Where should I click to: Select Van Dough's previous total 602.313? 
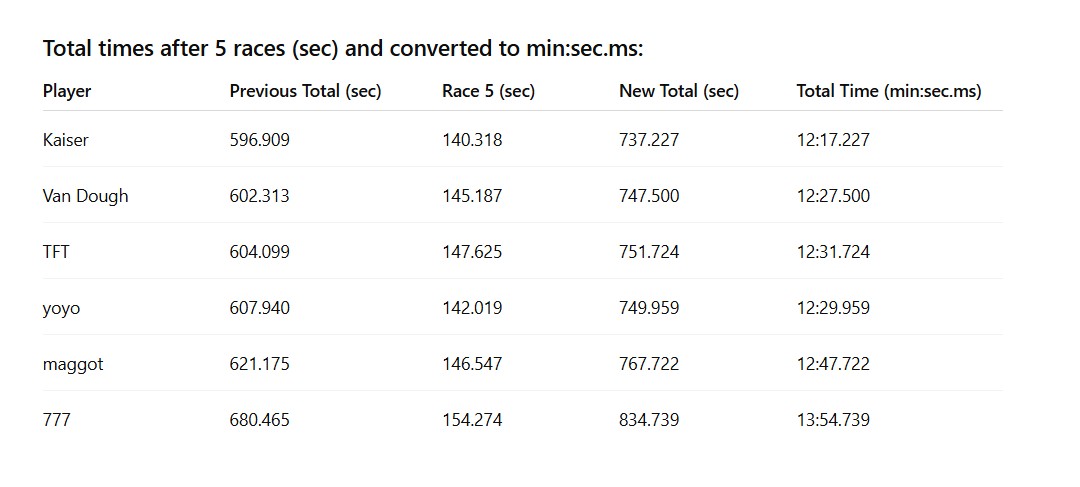[x=260, y=196]
